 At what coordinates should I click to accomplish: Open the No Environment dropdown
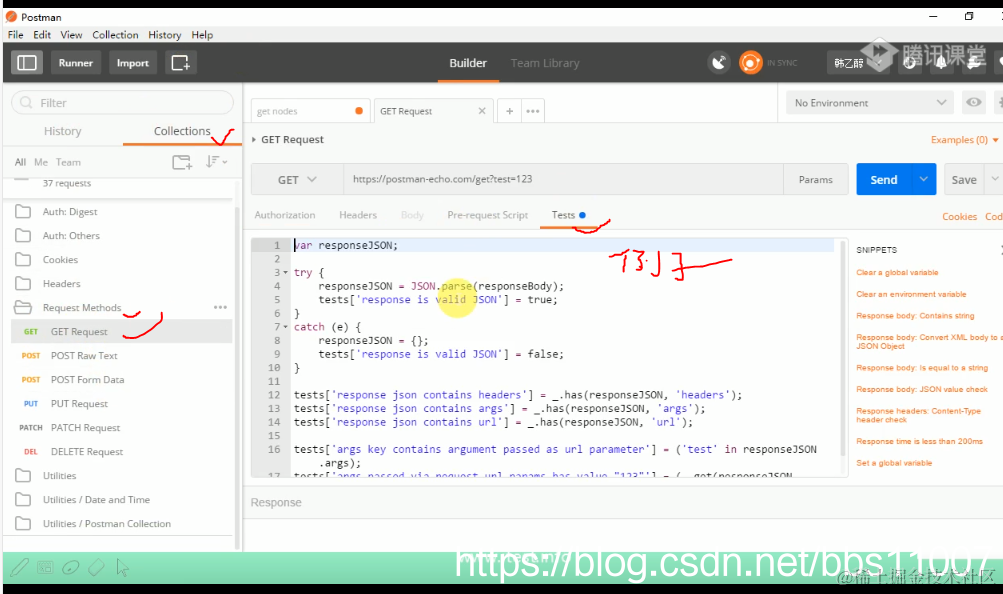coord(869,102)
